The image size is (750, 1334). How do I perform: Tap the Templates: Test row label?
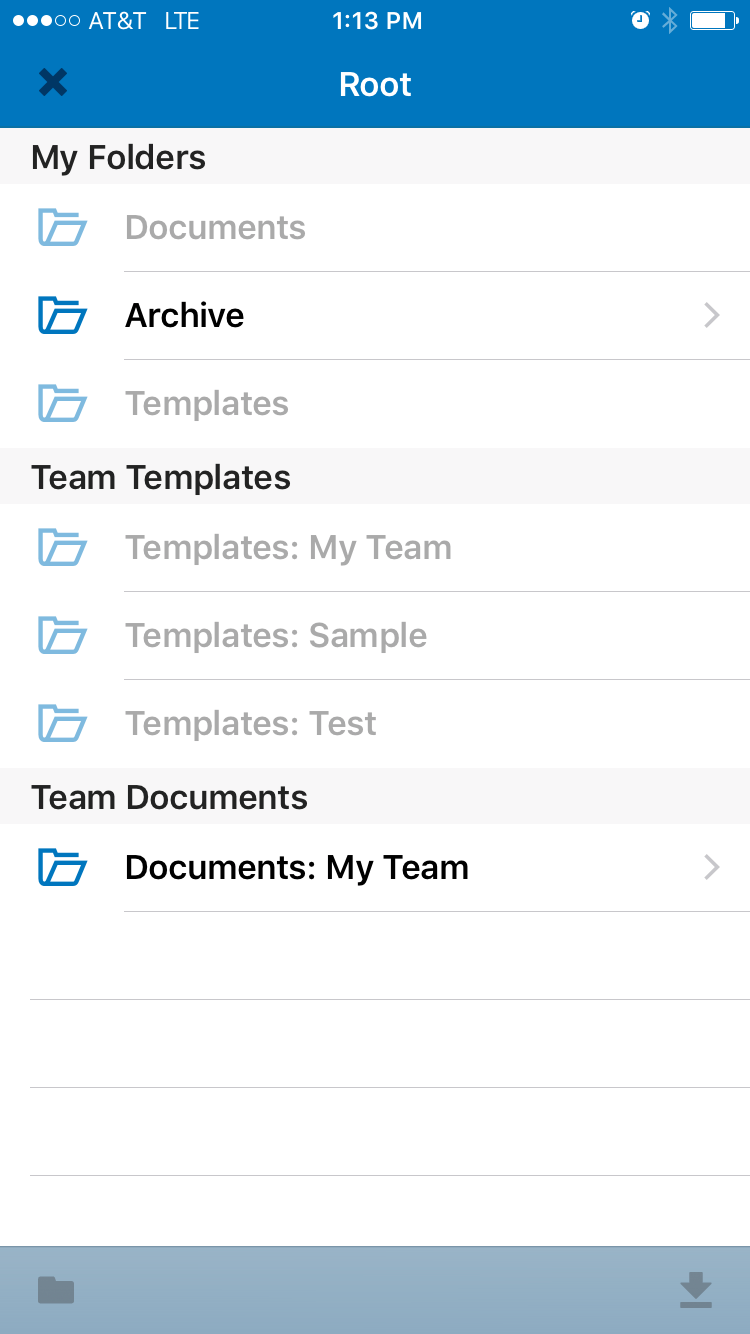pos(251,724)
